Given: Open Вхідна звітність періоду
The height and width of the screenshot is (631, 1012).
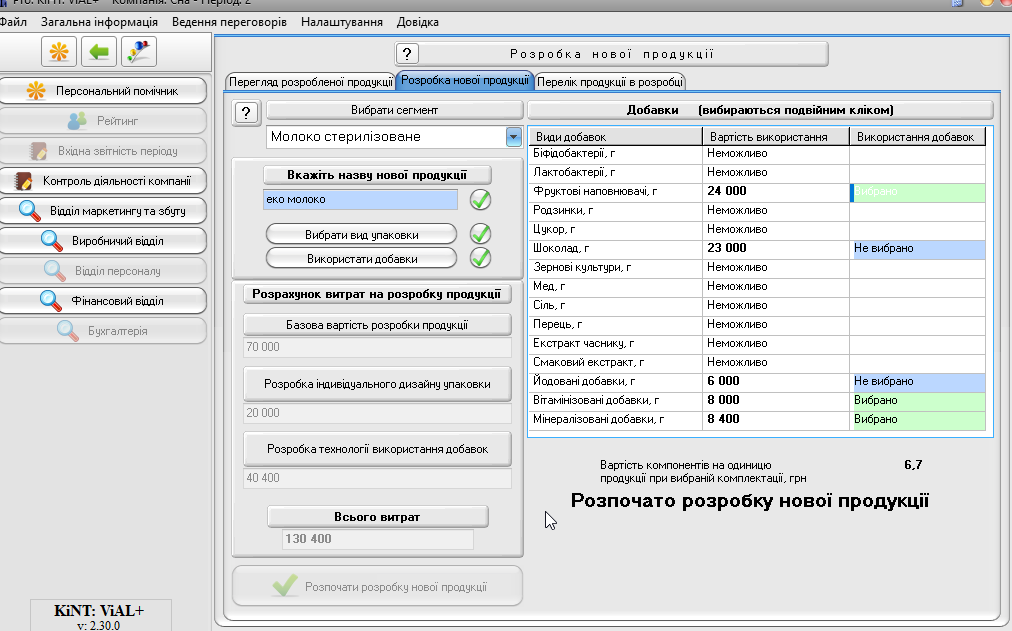Looking at the screenshot, I should 104,151.
